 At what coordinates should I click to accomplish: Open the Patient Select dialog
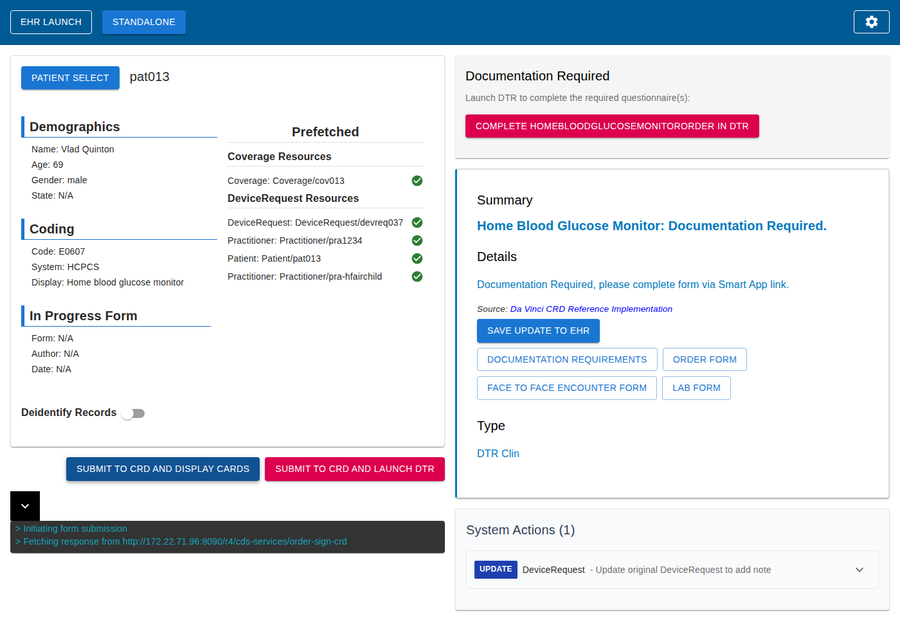click(x=70, y=78)
